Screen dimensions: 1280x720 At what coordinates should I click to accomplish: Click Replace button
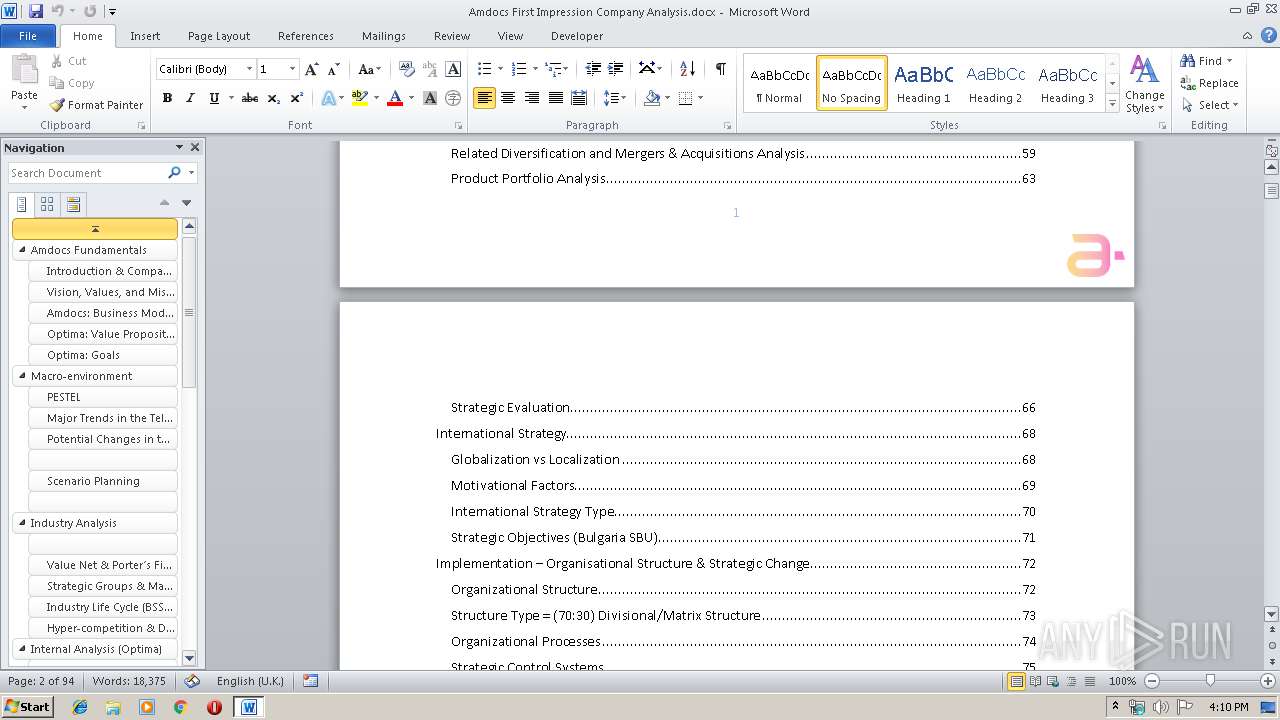pyautogui.click(x=1209, y=83)
